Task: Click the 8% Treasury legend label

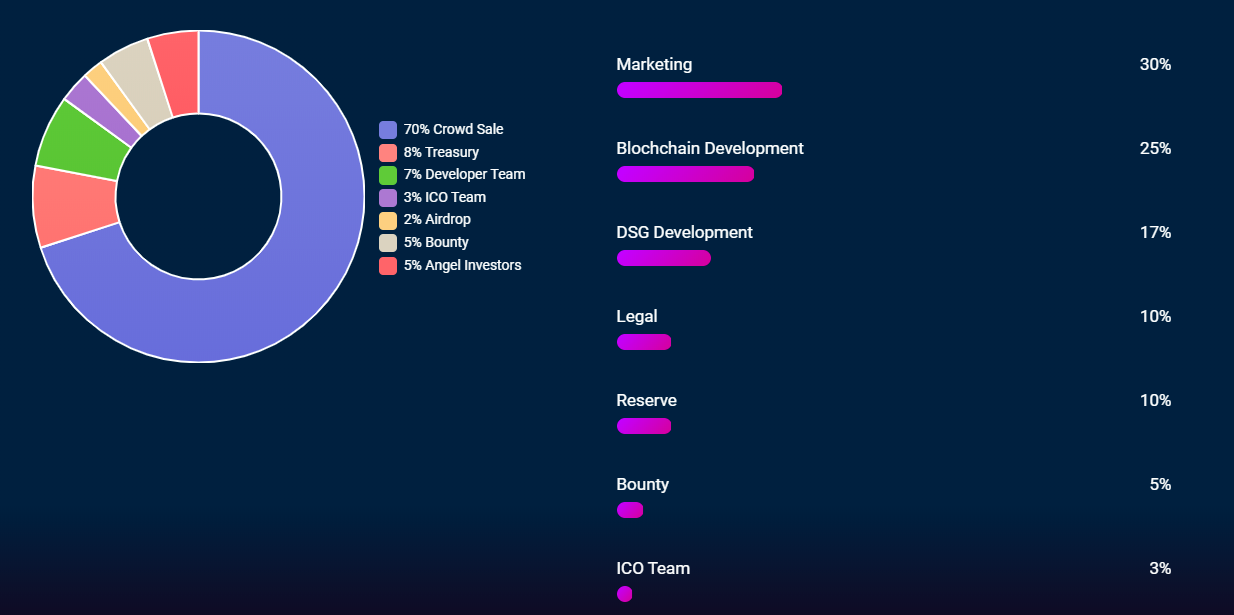Action: pos(441,153)
